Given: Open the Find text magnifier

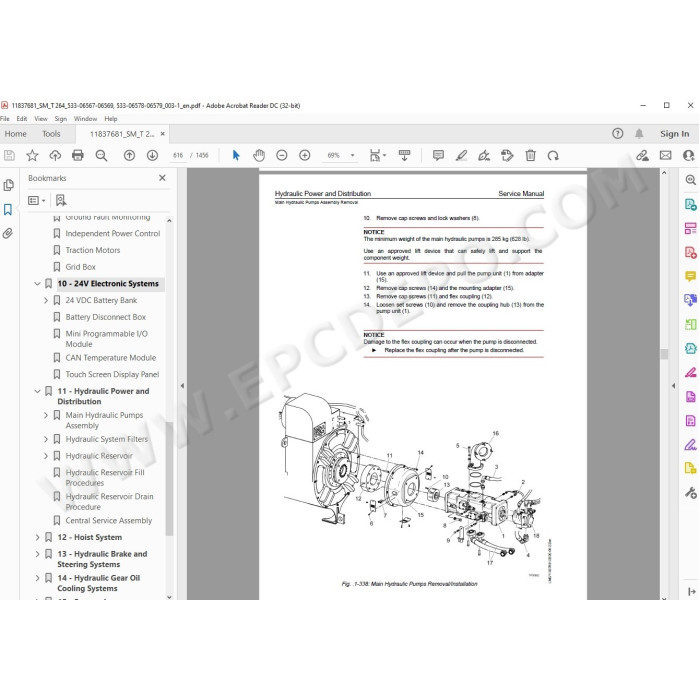Looking at the screenshot, I should (x=101, y=155).
